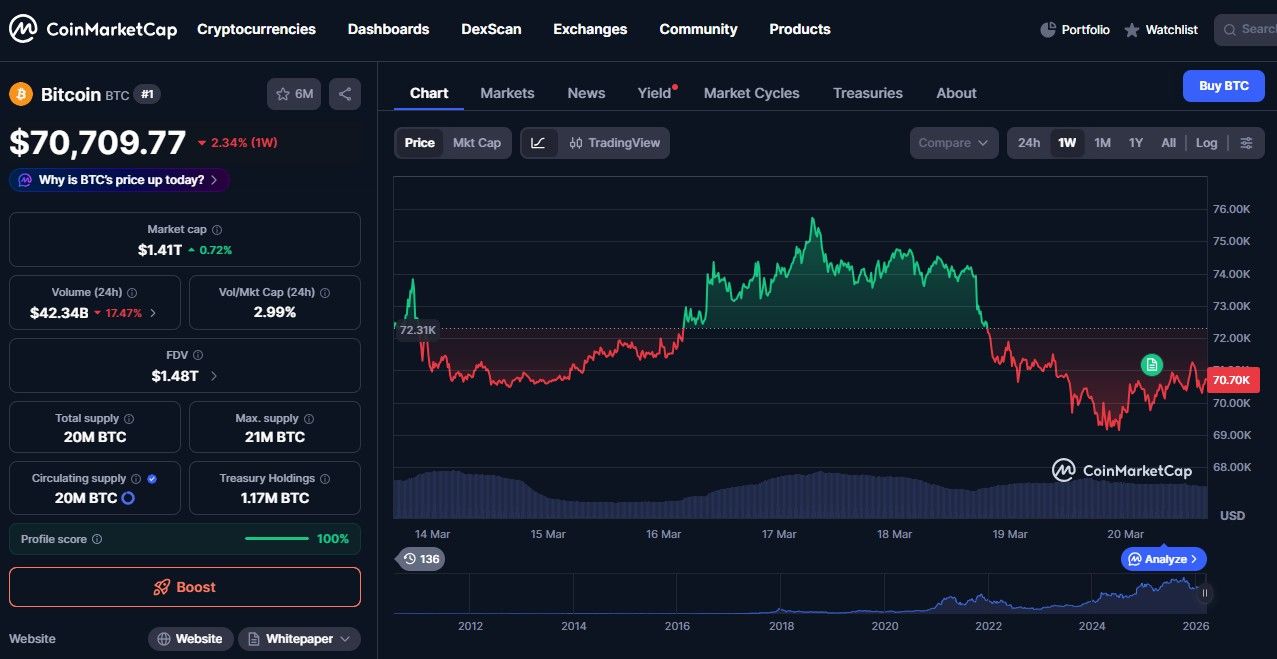
Task: Enable Log scale on the chart
Action: tap(1206, 142)
